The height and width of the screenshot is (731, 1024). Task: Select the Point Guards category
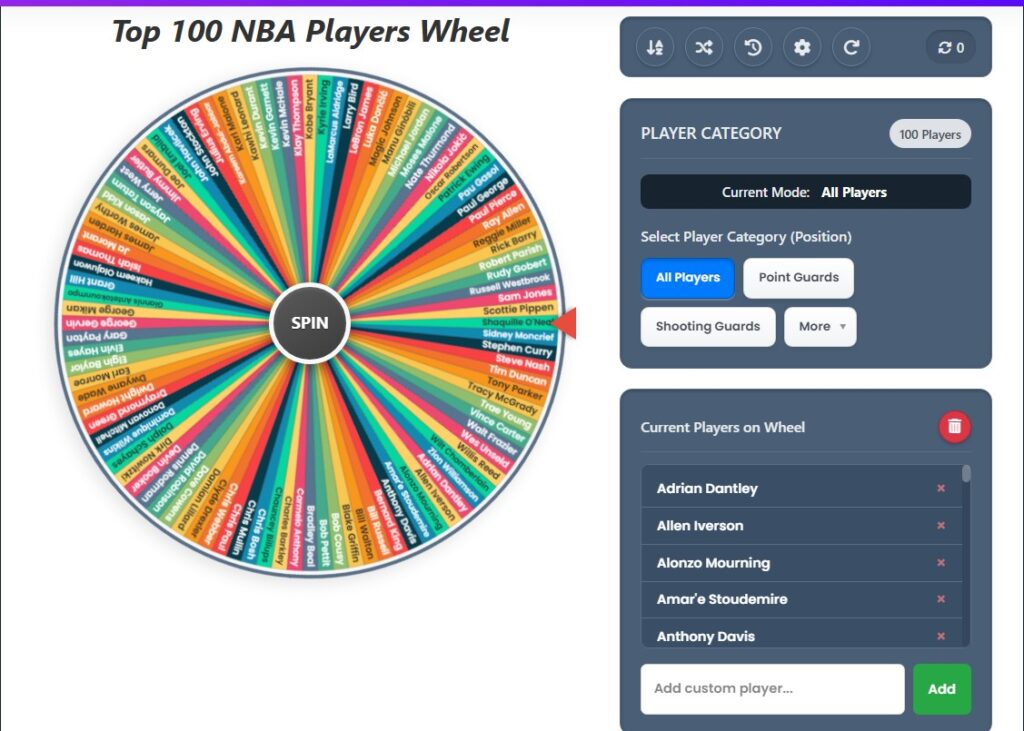pyautogui.click(x=799, y=278)
